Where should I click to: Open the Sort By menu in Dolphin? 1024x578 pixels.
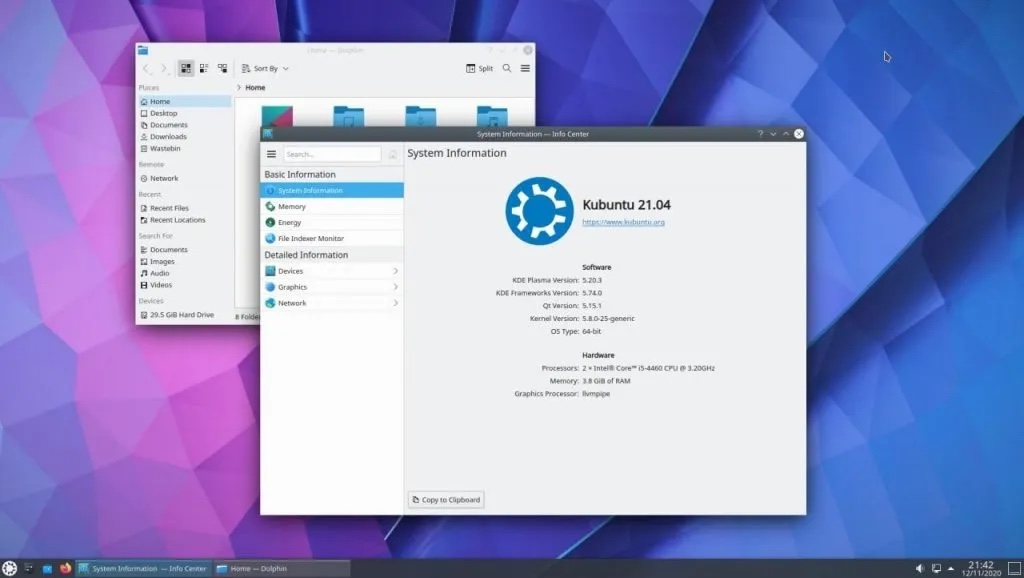pyautogui.click(x=263, y=68)
